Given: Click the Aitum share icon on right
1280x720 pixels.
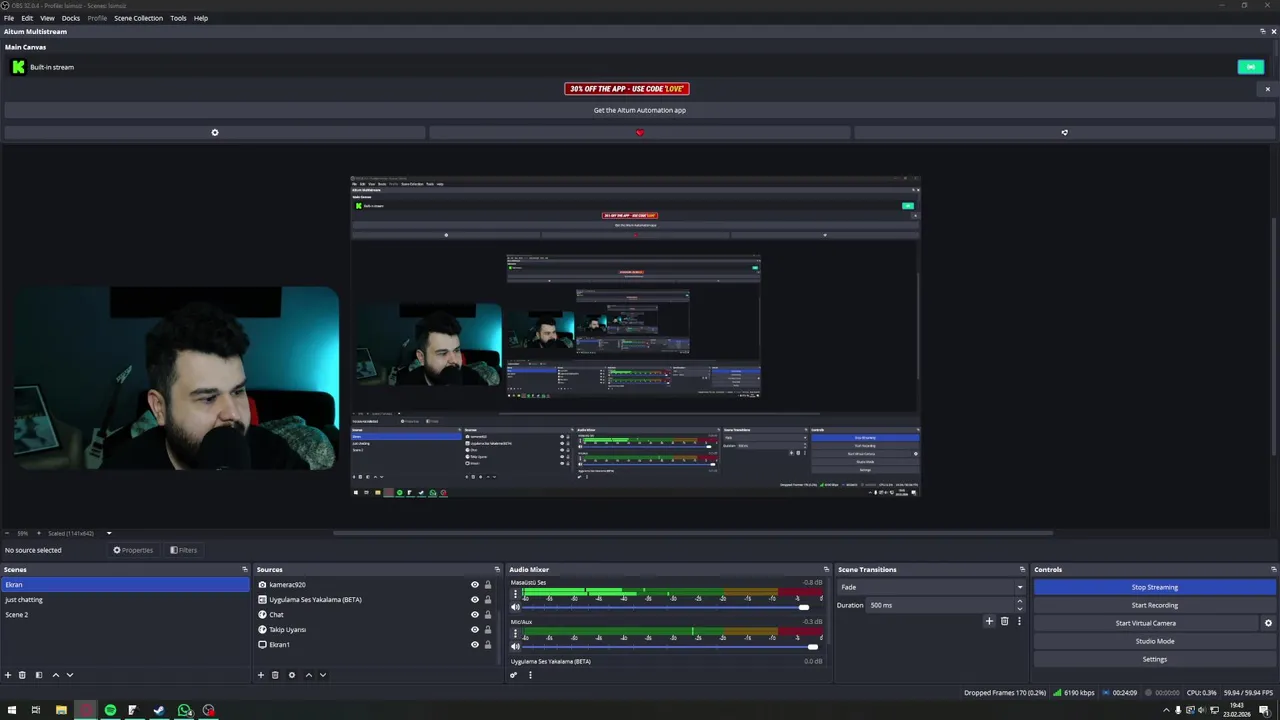Looking at the screenshot, I should [x=1064, y=132].
